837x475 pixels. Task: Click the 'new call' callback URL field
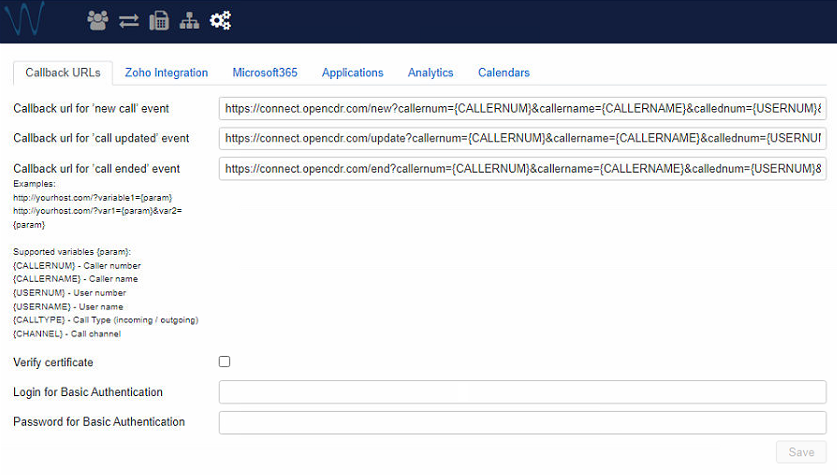(522, 108)
